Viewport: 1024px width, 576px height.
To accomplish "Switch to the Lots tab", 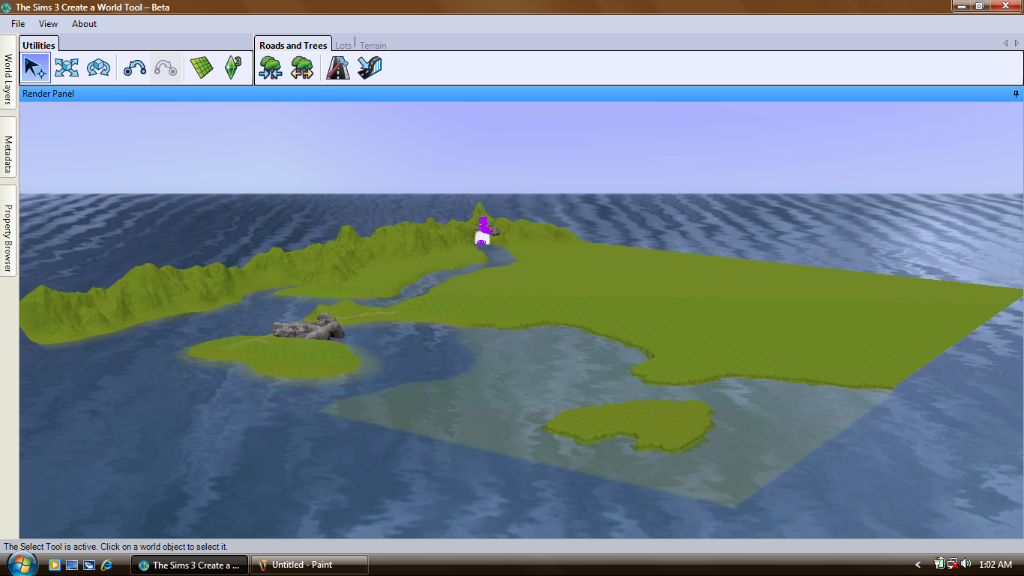I will click(343, 46).
